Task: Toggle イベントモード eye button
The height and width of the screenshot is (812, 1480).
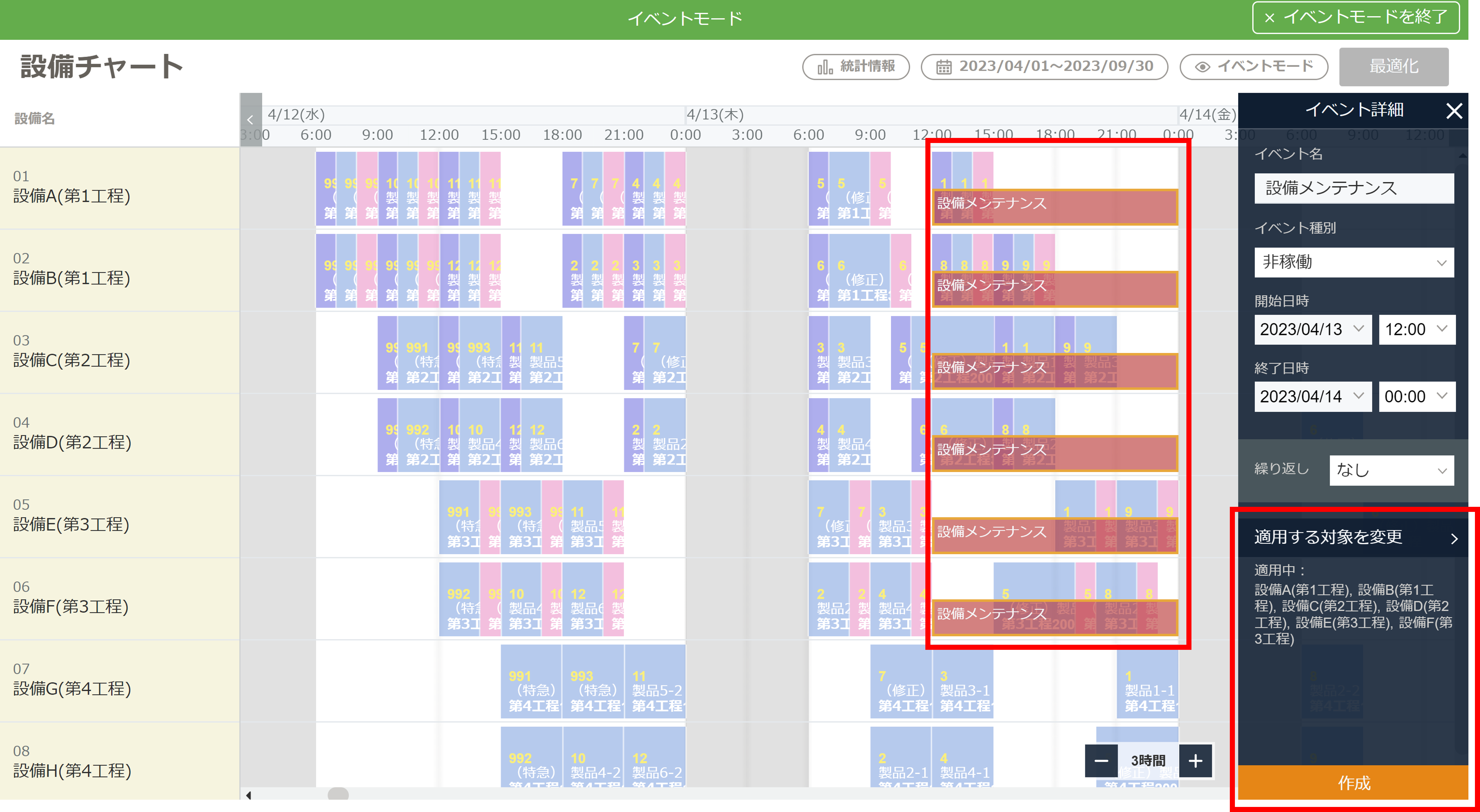Action: pos(1253,67)
